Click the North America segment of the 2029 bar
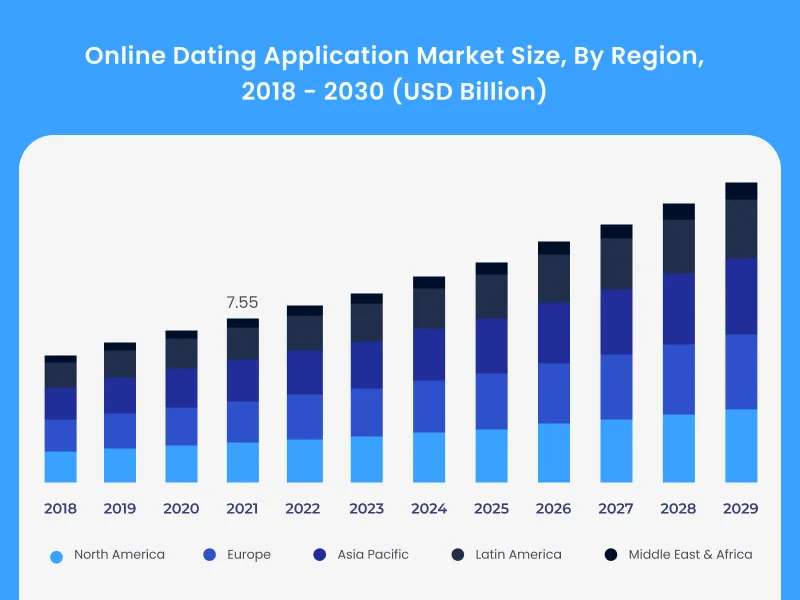The height and width of the screenshot is (600, 800). click(741, 445)
